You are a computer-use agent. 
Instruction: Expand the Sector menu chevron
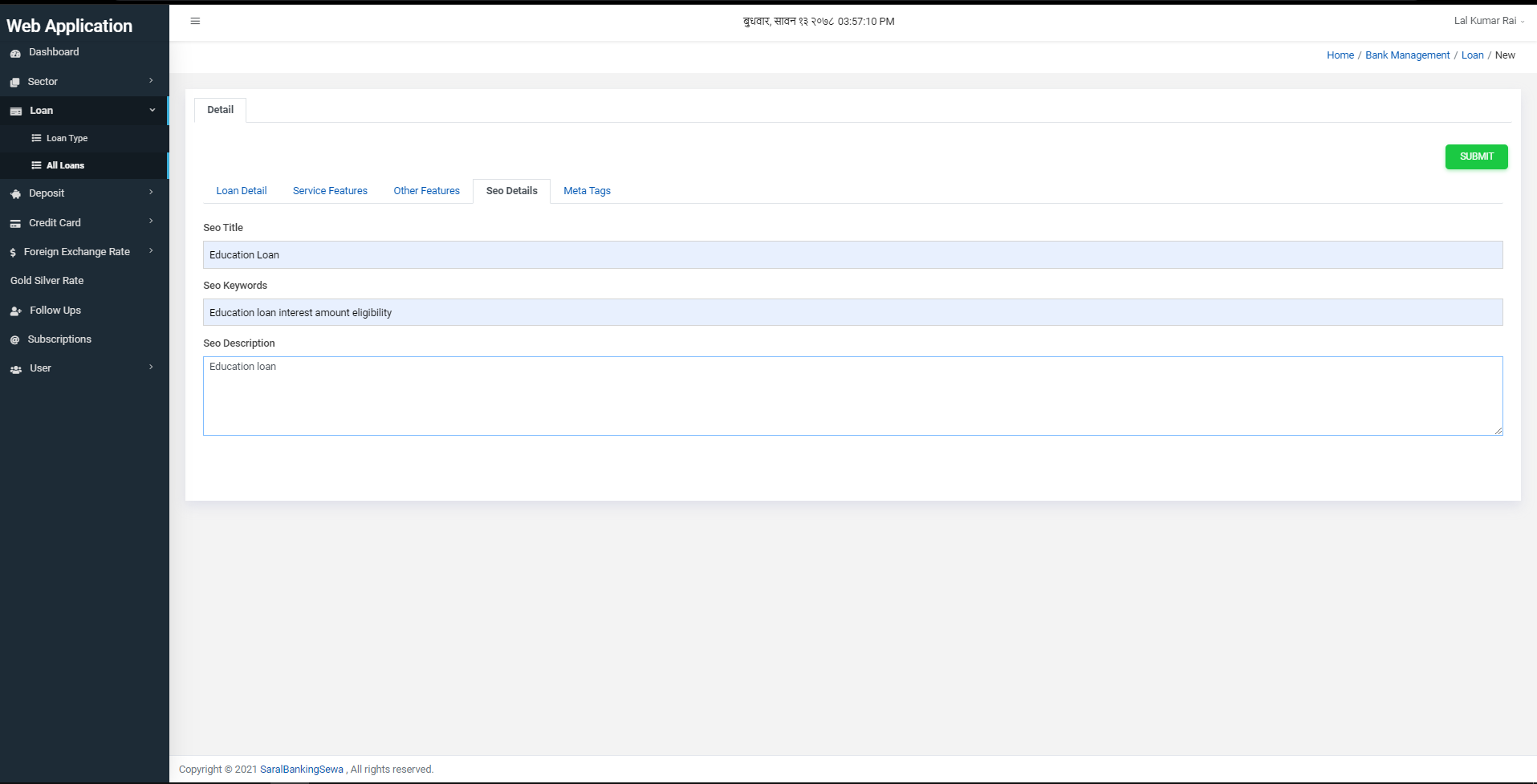tap(151, 80)
